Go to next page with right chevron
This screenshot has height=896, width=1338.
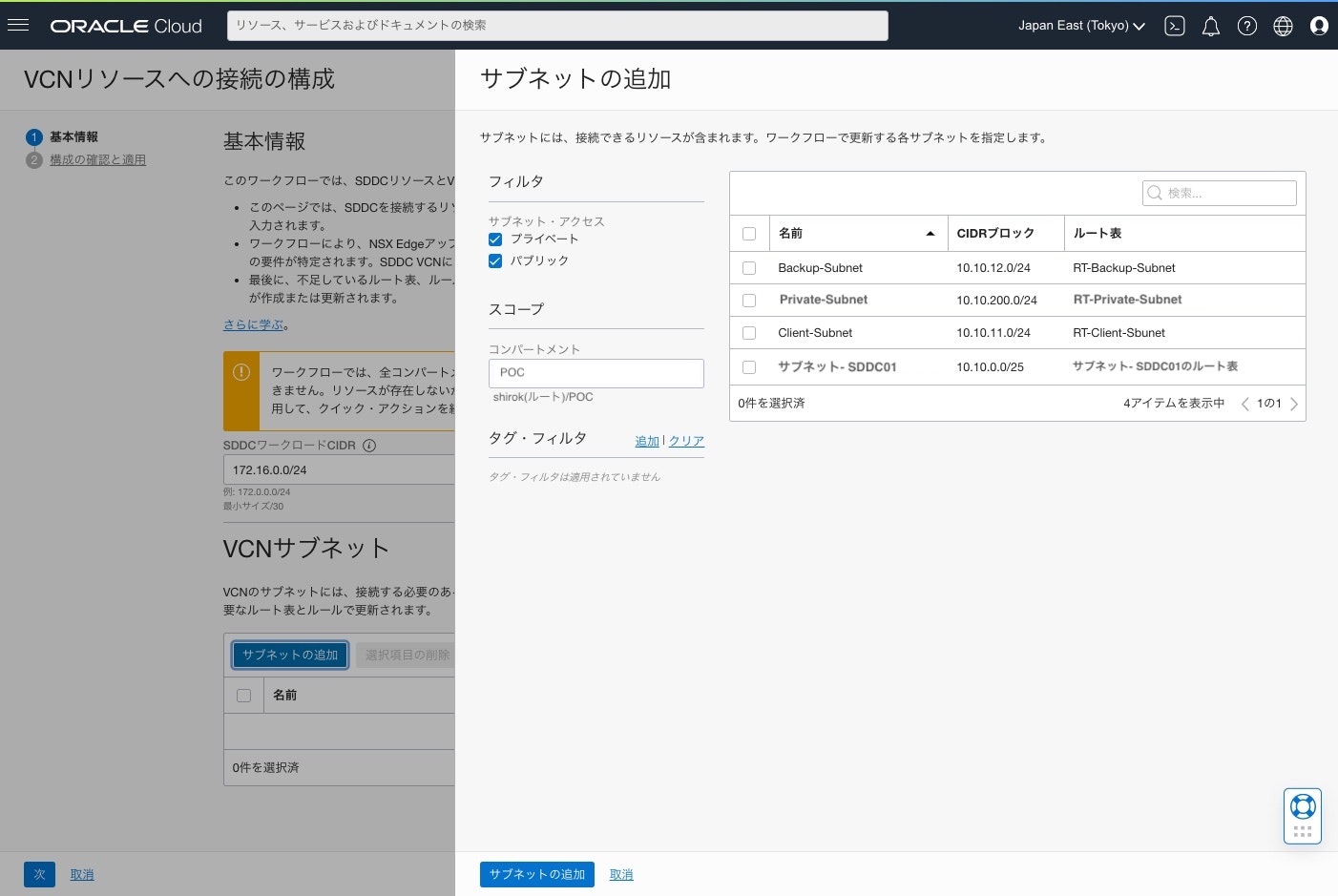(x=1294, y=404)
